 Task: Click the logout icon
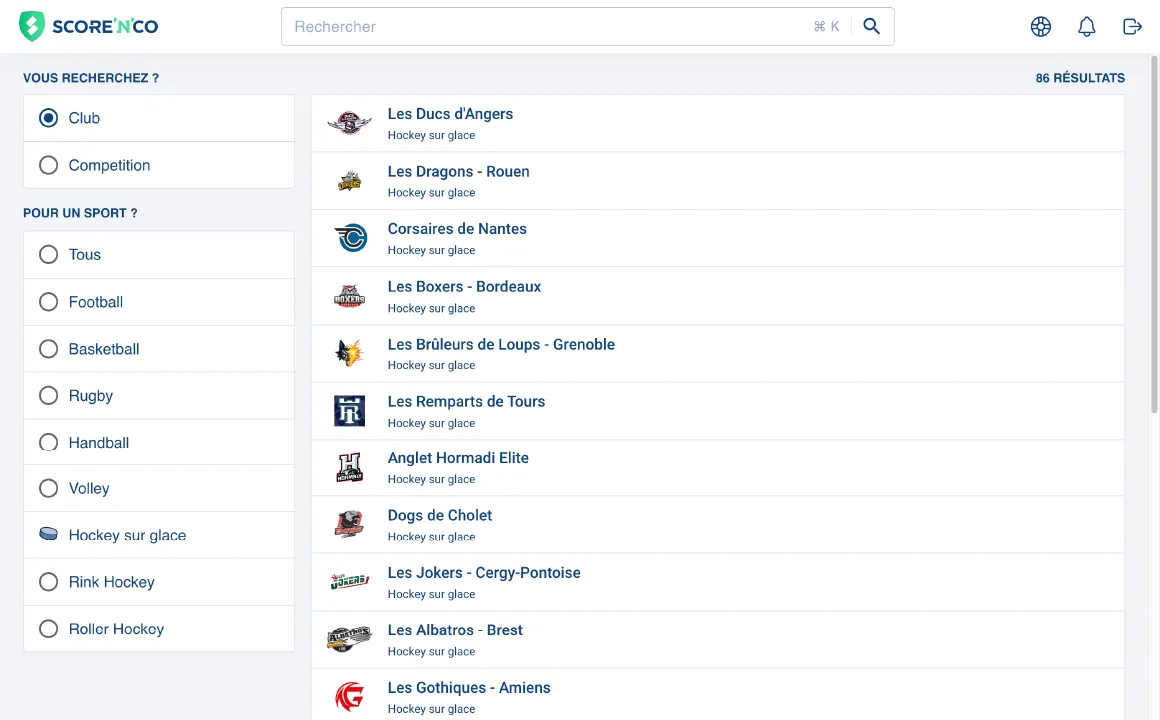point(1132,27)
